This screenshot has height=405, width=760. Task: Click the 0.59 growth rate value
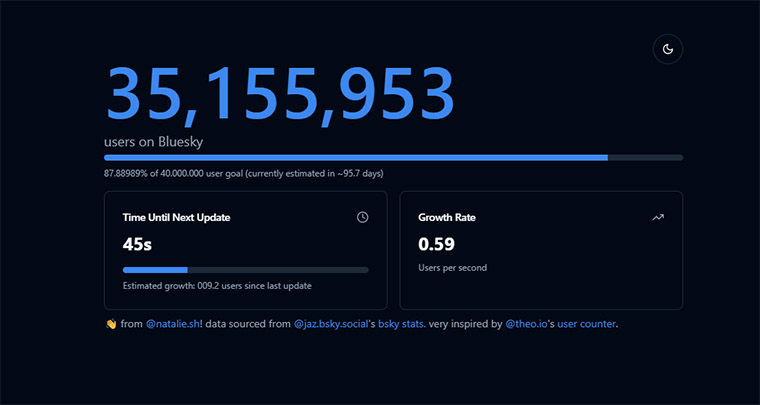click(x=436, y=244)
